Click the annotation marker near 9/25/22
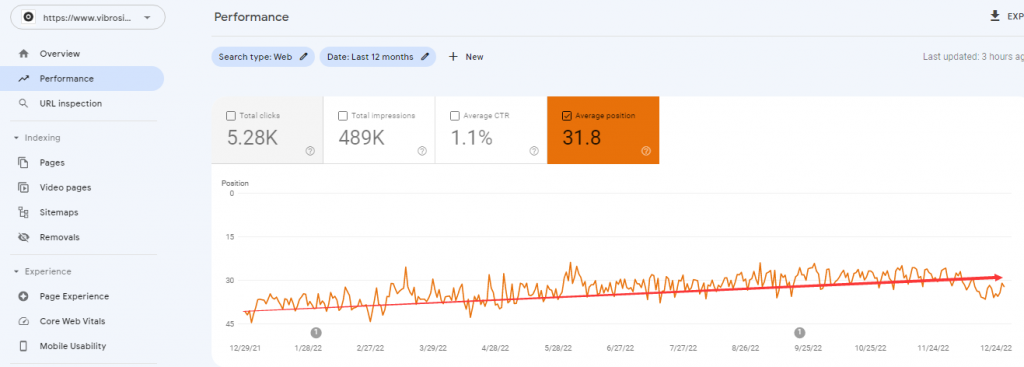1024x367 pixels. pos(799,332)
